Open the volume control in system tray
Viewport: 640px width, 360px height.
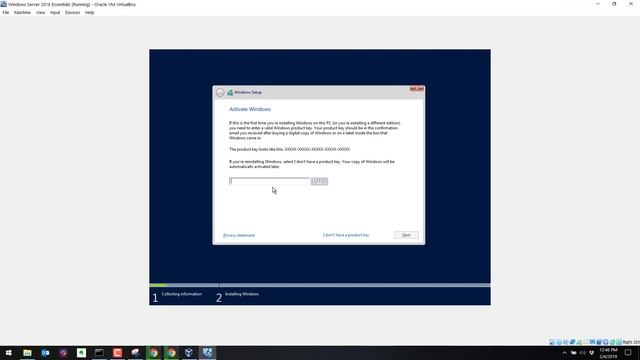click(x=582, y=353)
